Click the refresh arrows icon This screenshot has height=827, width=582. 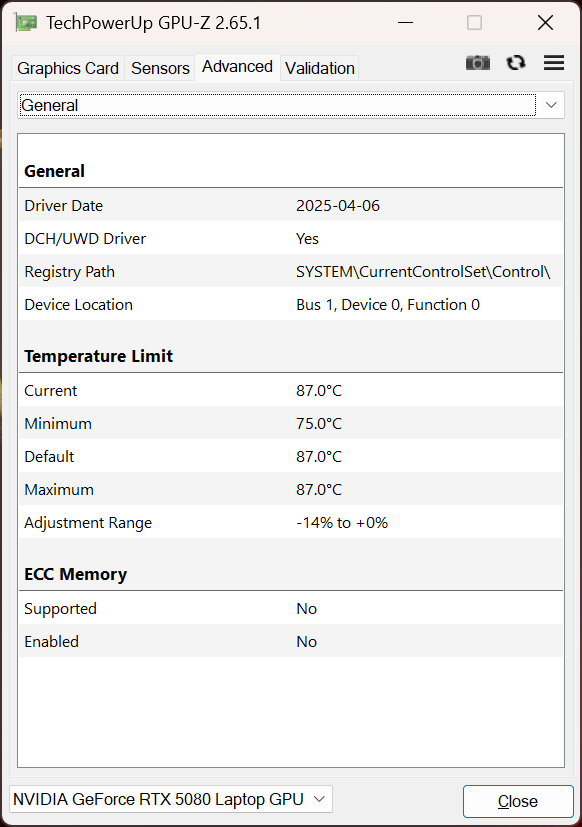point(516,63)
